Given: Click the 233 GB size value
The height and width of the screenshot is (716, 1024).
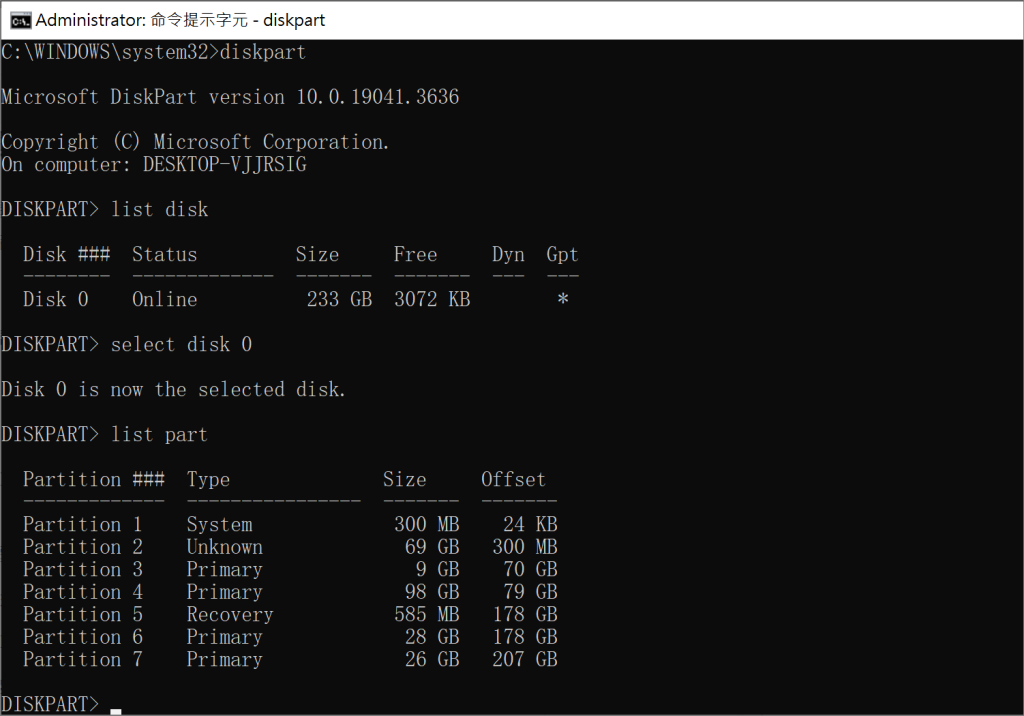Looking at the screenshot, I should (x=339, y=298).
